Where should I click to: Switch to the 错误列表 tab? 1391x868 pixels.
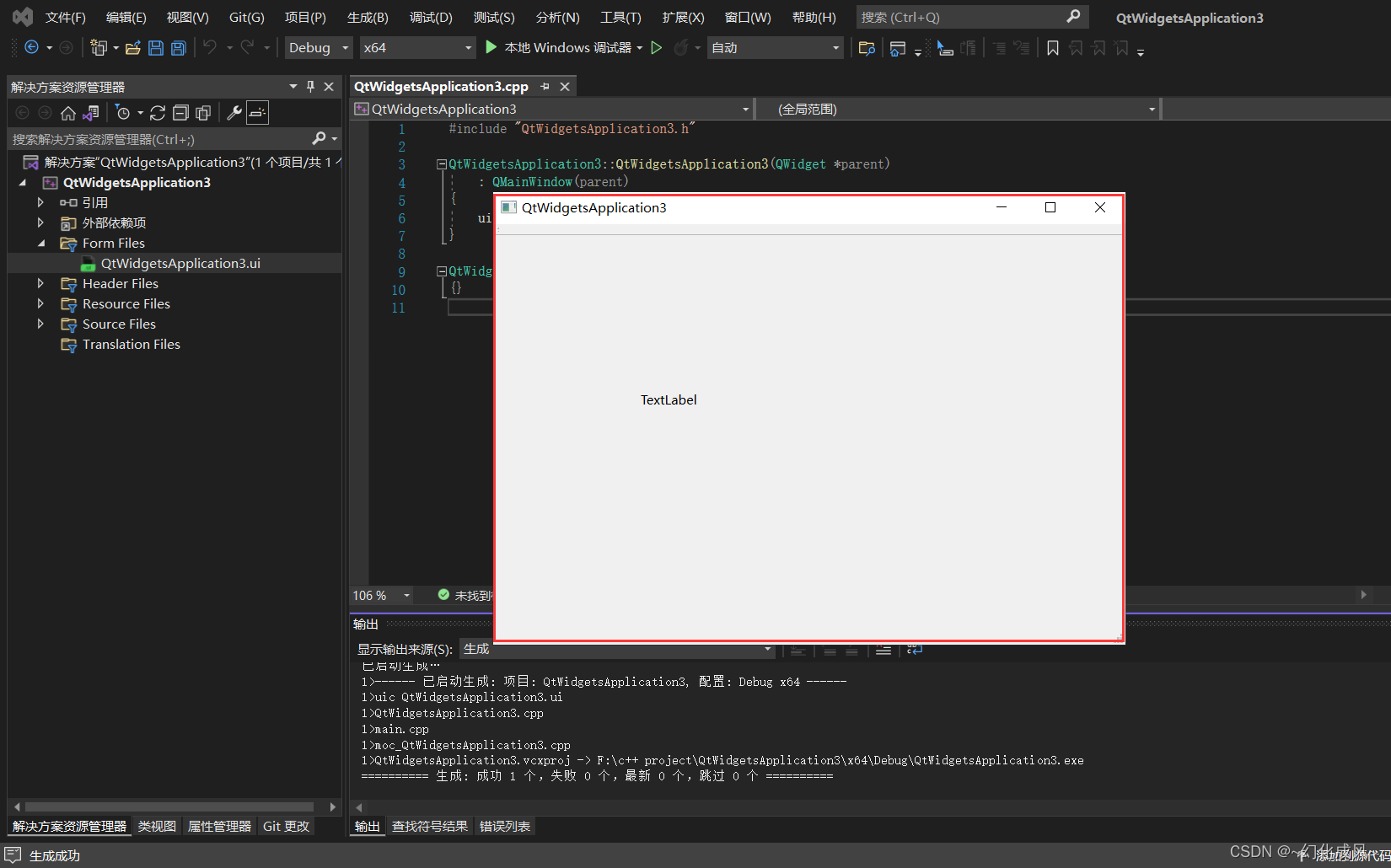(x=505, y=827)
